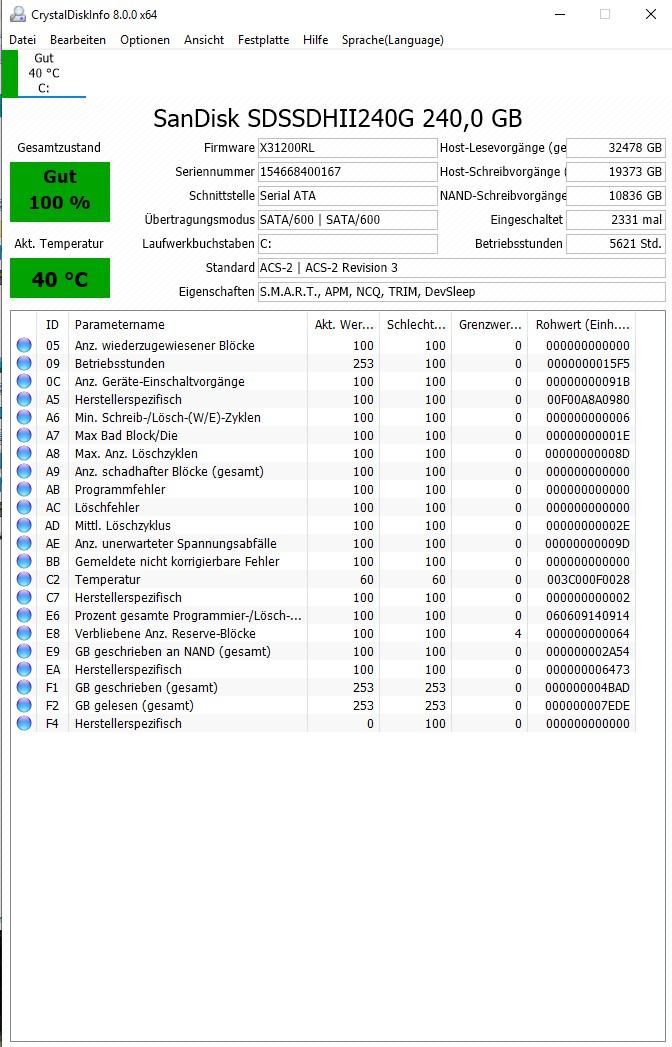Click the status orb for row 05
Viewport: 672px width, 1047px height.
24,345
